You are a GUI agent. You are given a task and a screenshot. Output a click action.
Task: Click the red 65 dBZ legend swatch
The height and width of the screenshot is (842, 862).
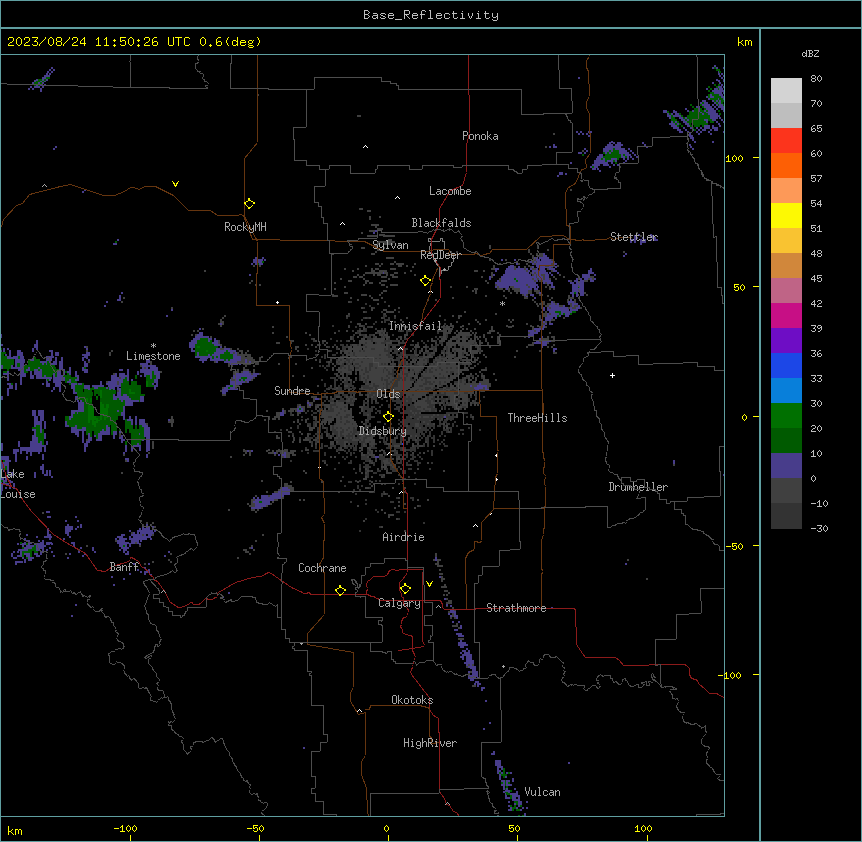tap(786, 140)
